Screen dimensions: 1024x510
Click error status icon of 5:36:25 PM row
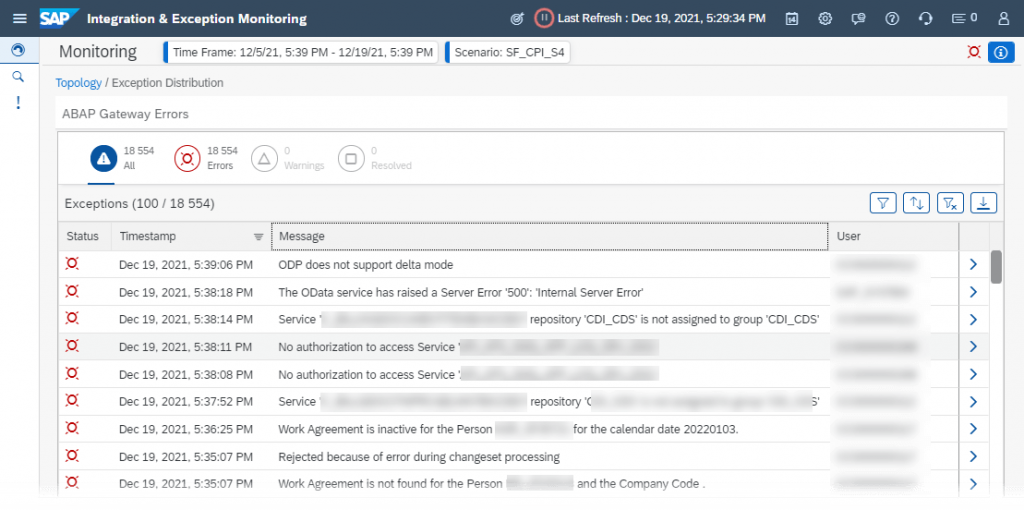pyautogui.click(x=72, y=427)
